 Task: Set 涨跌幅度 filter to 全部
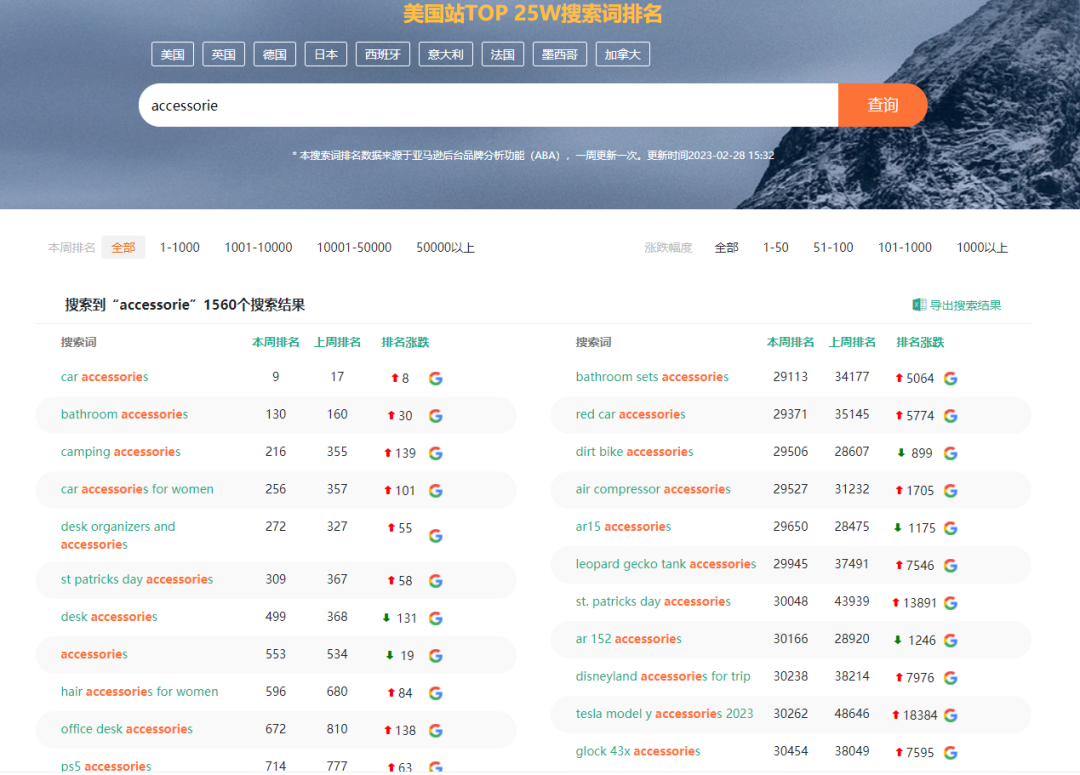coord(726,247)
